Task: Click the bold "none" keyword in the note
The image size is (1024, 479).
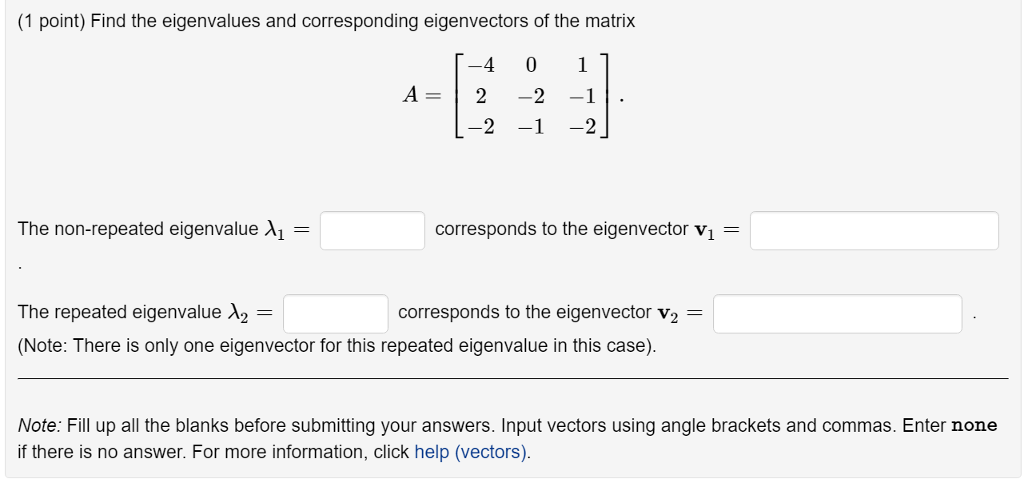Action: [974, 426]
